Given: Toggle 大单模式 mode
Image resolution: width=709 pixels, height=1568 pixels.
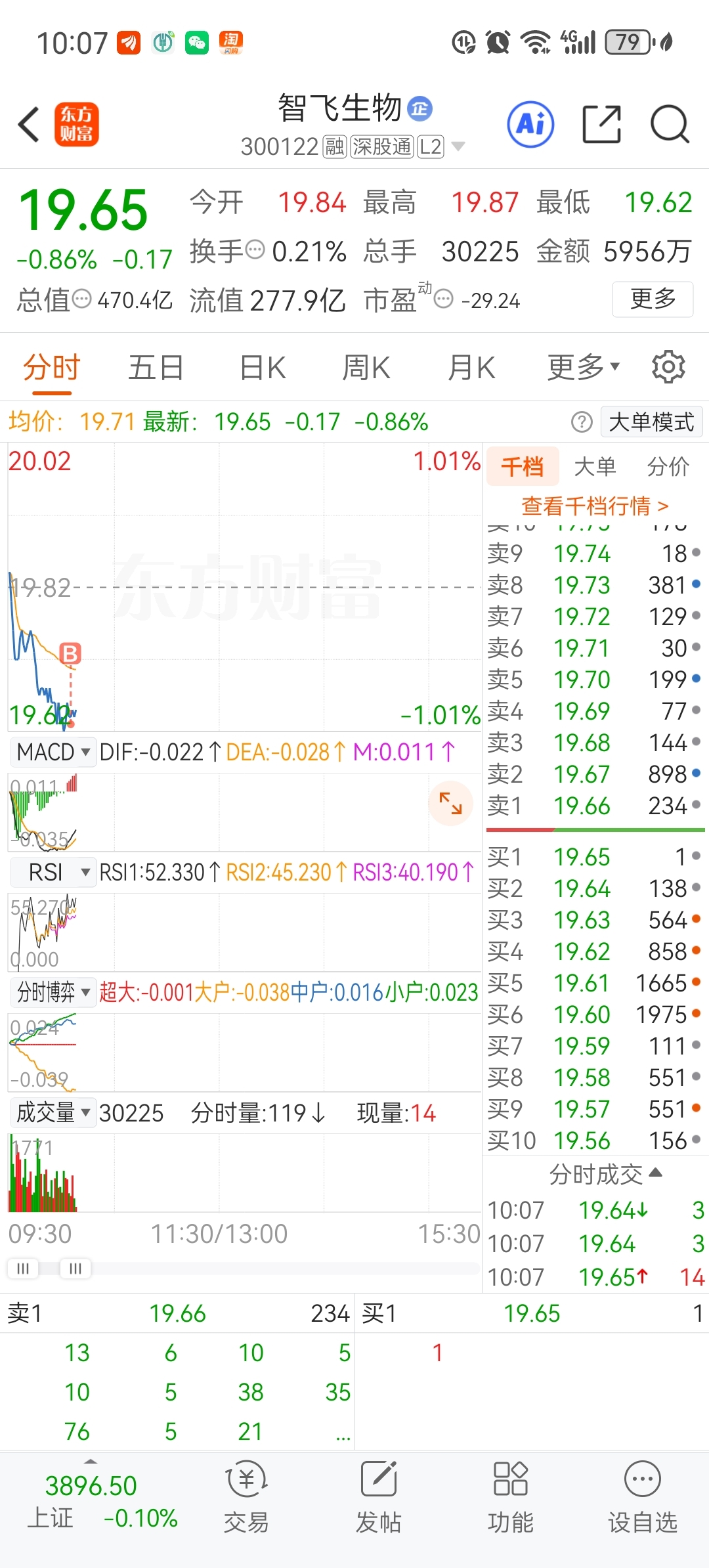Looking at the screenshot, I should point(651,422).
